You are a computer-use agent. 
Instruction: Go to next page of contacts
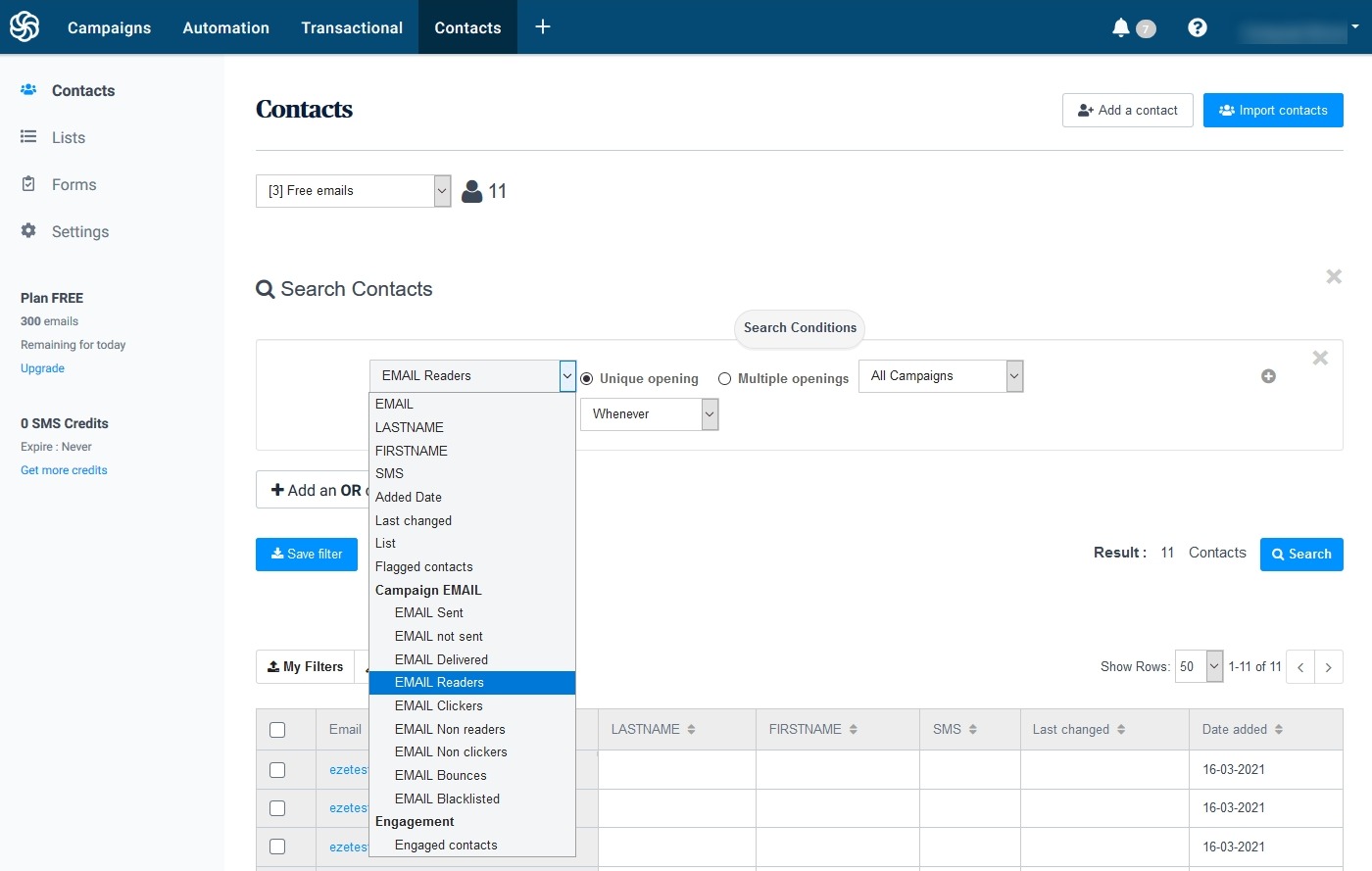[1328, 667]
